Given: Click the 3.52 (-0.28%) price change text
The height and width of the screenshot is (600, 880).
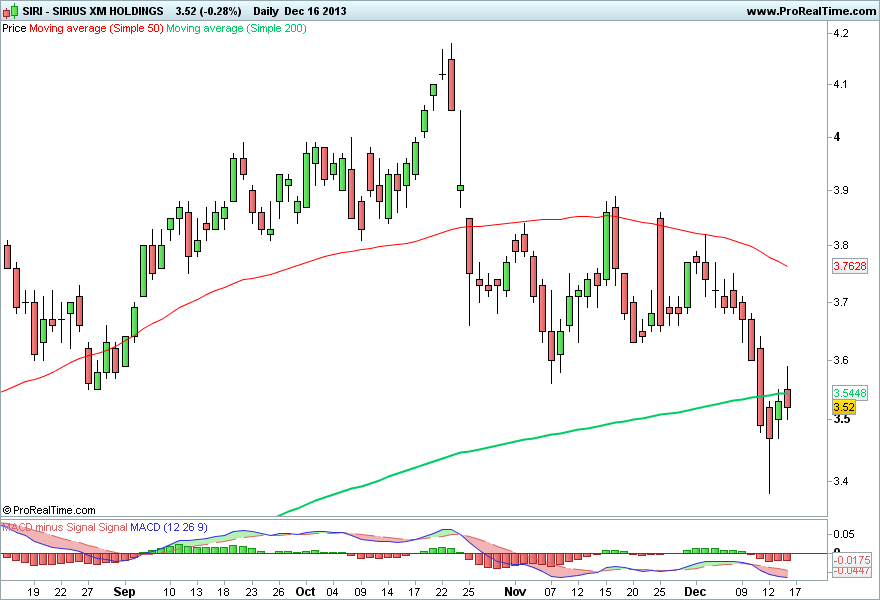Looking at the screenshot, I should 208,11.
